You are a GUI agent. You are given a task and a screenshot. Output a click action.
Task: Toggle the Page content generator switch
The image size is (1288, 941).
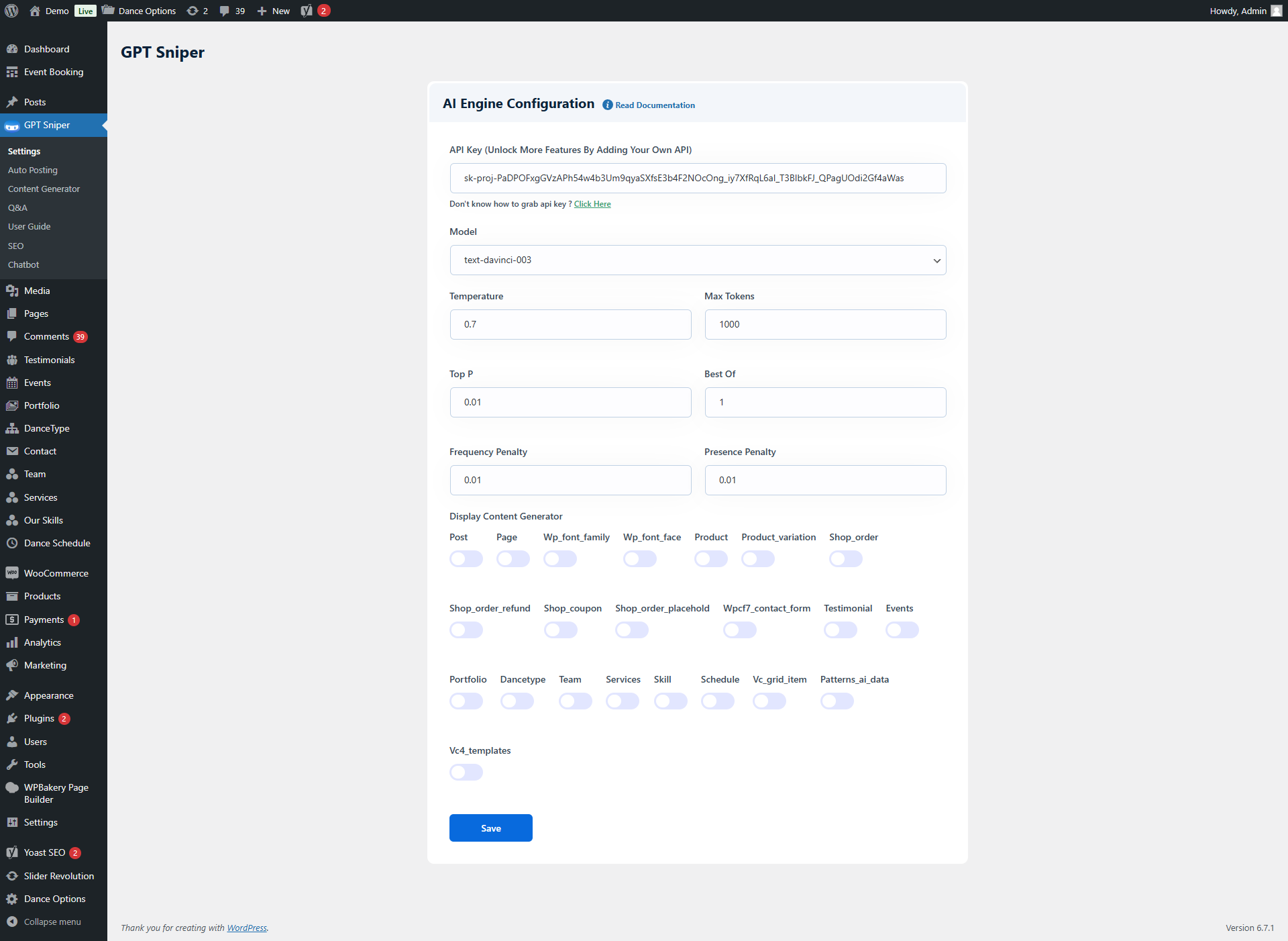point(513,558)
